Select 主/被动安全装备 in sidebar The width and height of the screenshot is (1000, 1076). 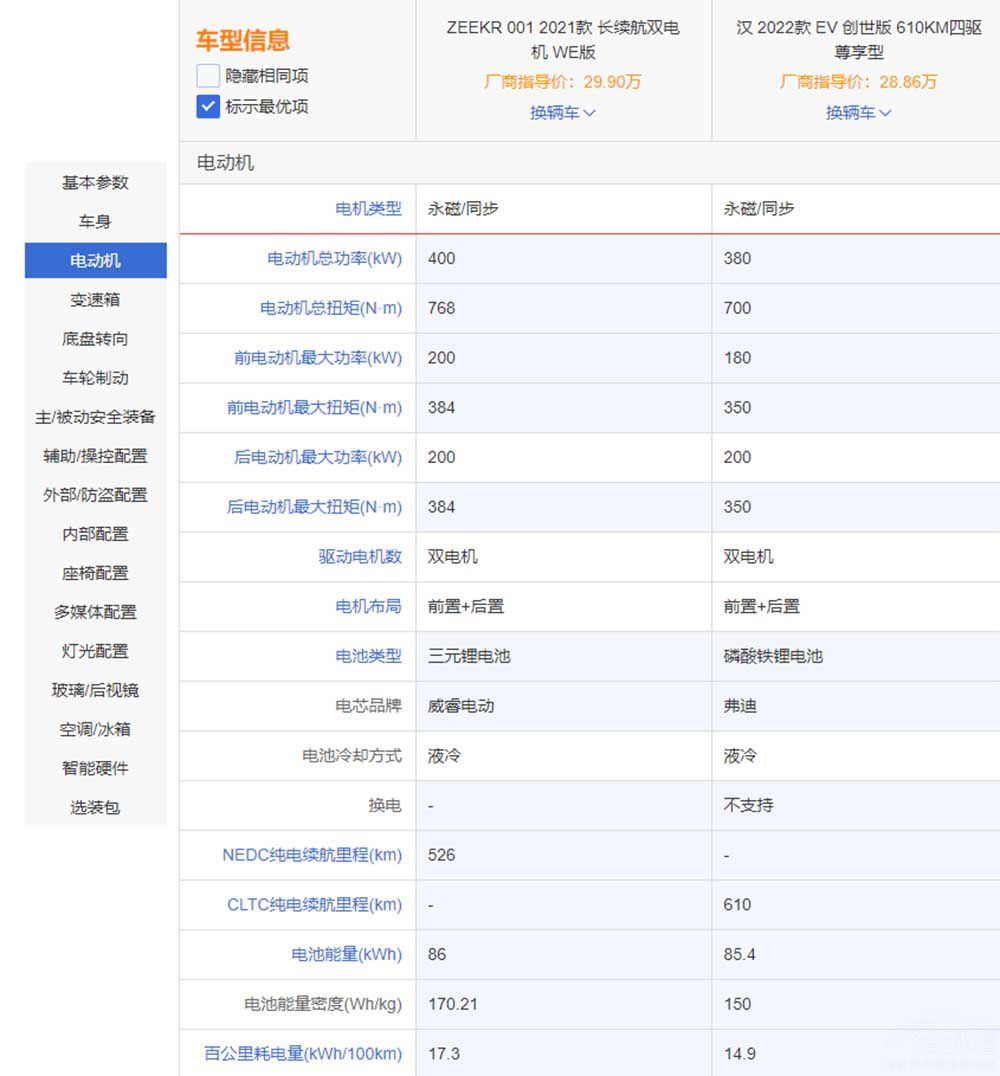click(95, 416)
